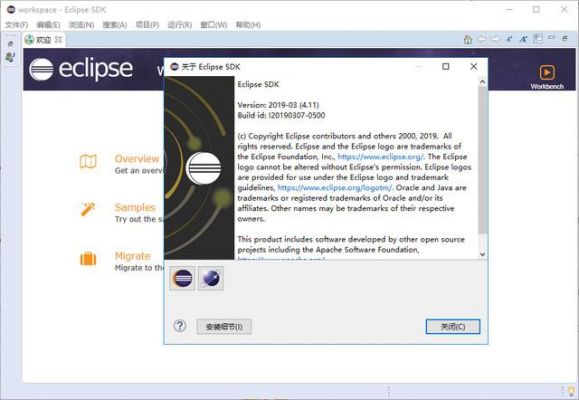Navigate back with the left arrow icon
579x400 pixels.
482,39
